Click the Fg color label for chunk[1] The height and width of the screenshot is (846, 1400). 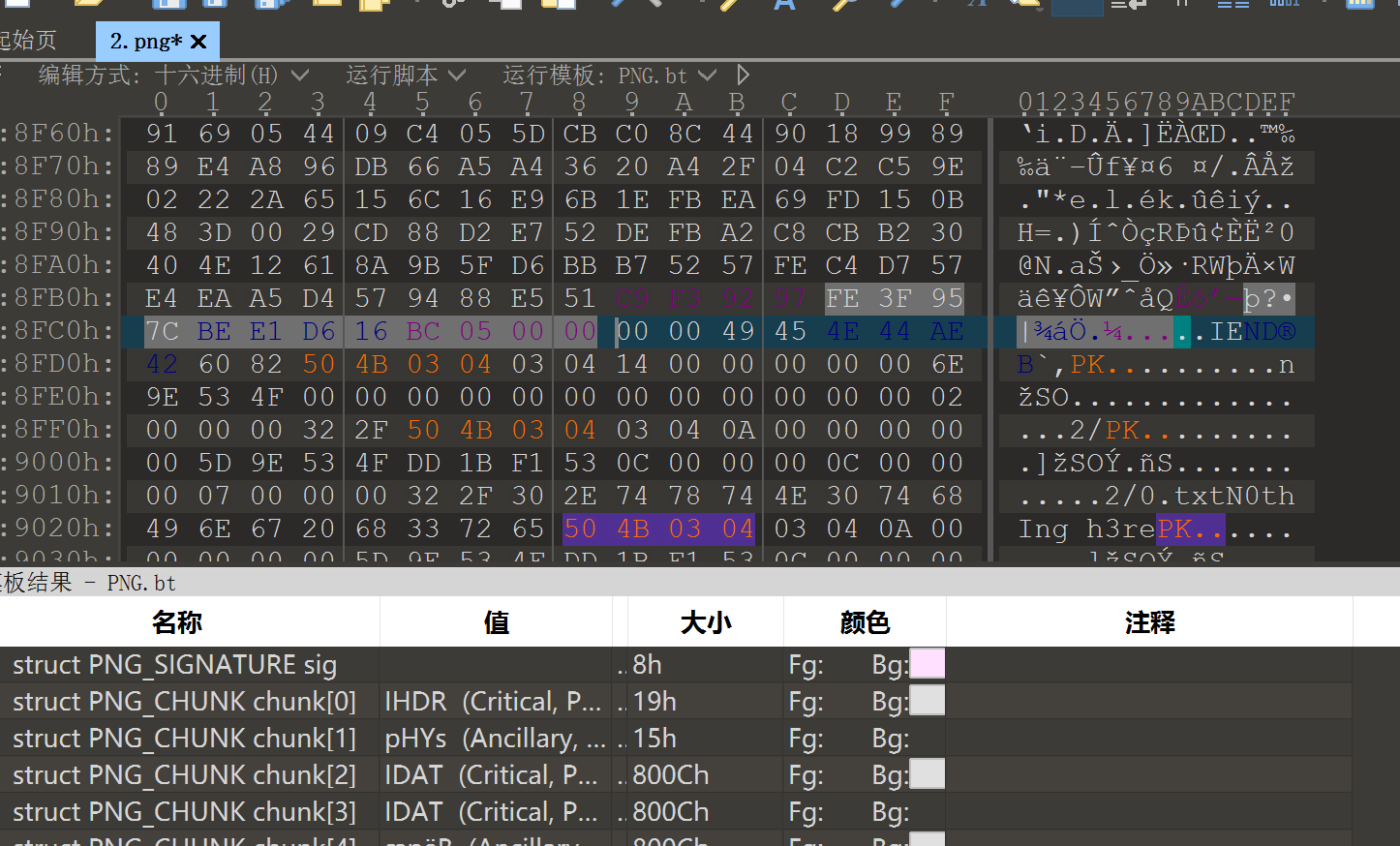[806, 740]
